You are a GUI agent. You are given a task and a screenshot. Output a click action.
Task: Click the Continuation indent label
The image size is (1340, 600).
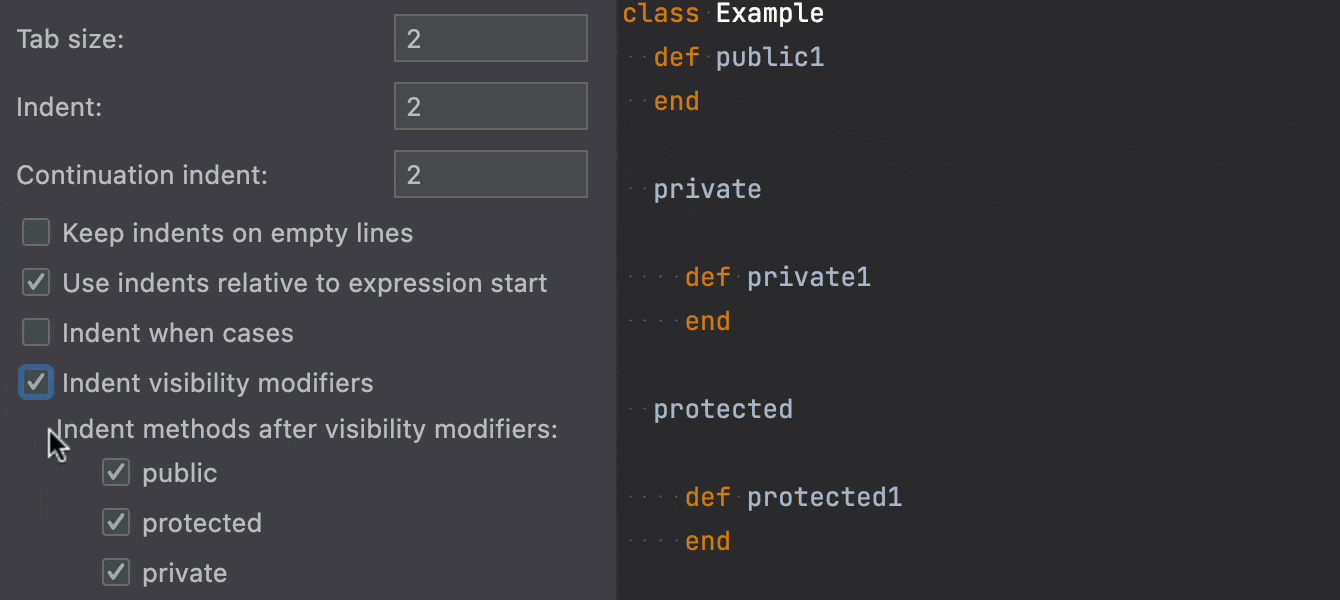pos(142,175)
